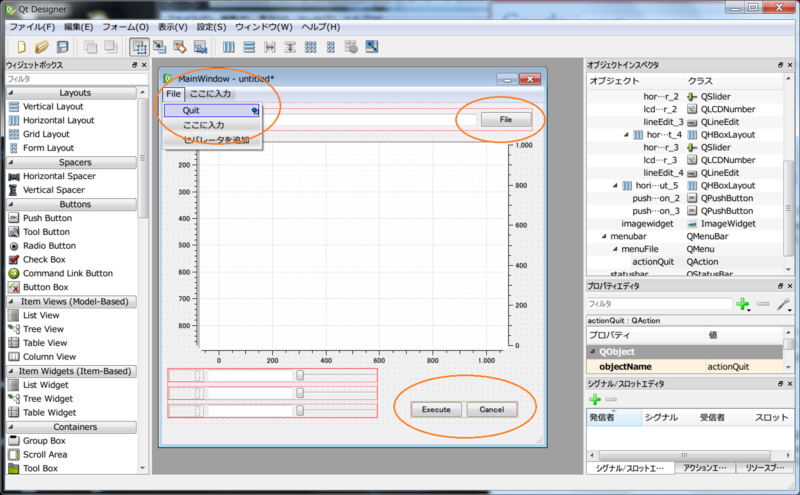Open the ファイル(F) menu
The width and height of the screenshot is (800, 495).
click(x=32, y=27)
